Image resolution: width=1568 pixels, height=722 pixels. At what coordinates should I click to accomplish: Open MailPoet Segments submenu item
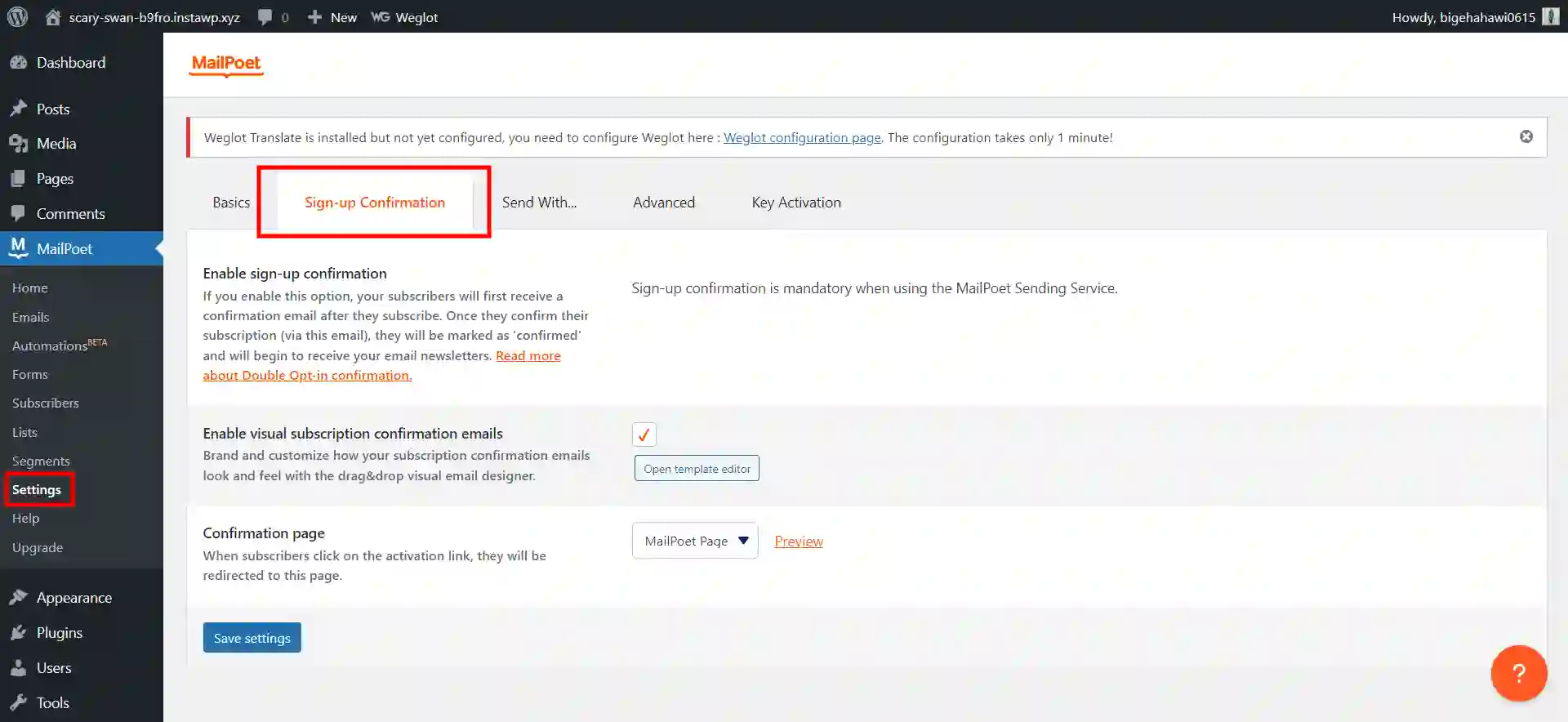[x=41, y=461]
